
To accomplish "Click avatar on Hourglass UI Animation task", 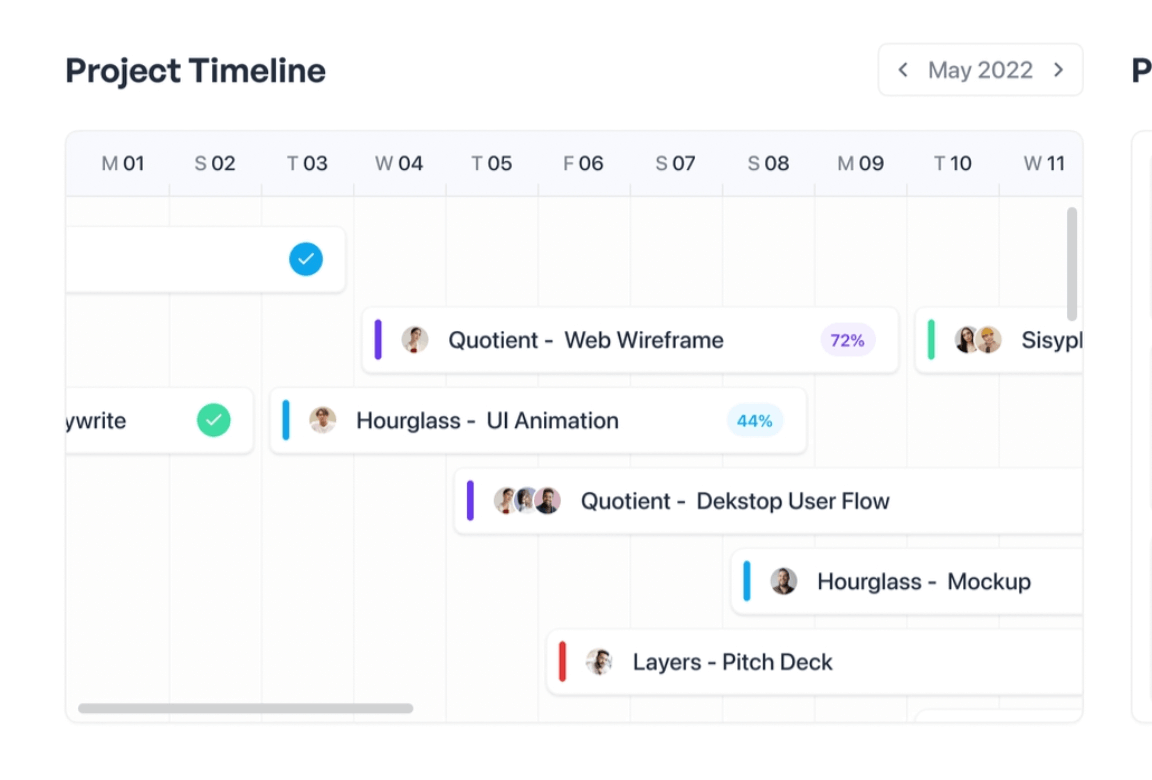I will 322,420.
